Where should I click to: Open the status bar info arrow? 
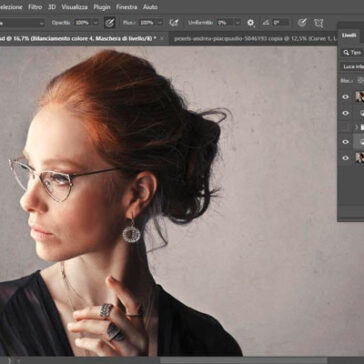coord(9,360)
